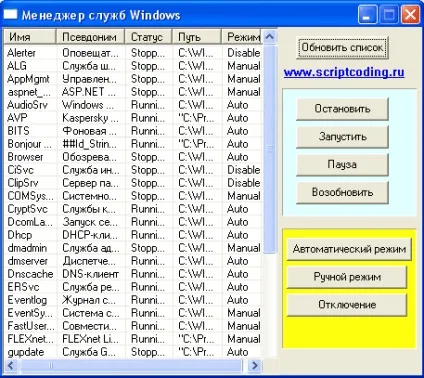This screenshot has height=378, width=424.
Task: Sort by the Путь column header
Action: click(197, 37)
